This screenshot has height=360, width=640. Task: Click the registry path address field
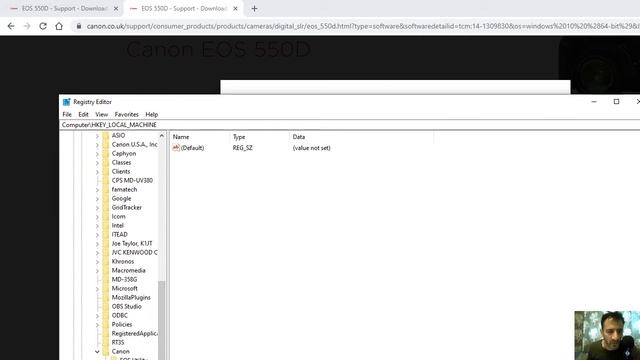[x=350, y=125]
